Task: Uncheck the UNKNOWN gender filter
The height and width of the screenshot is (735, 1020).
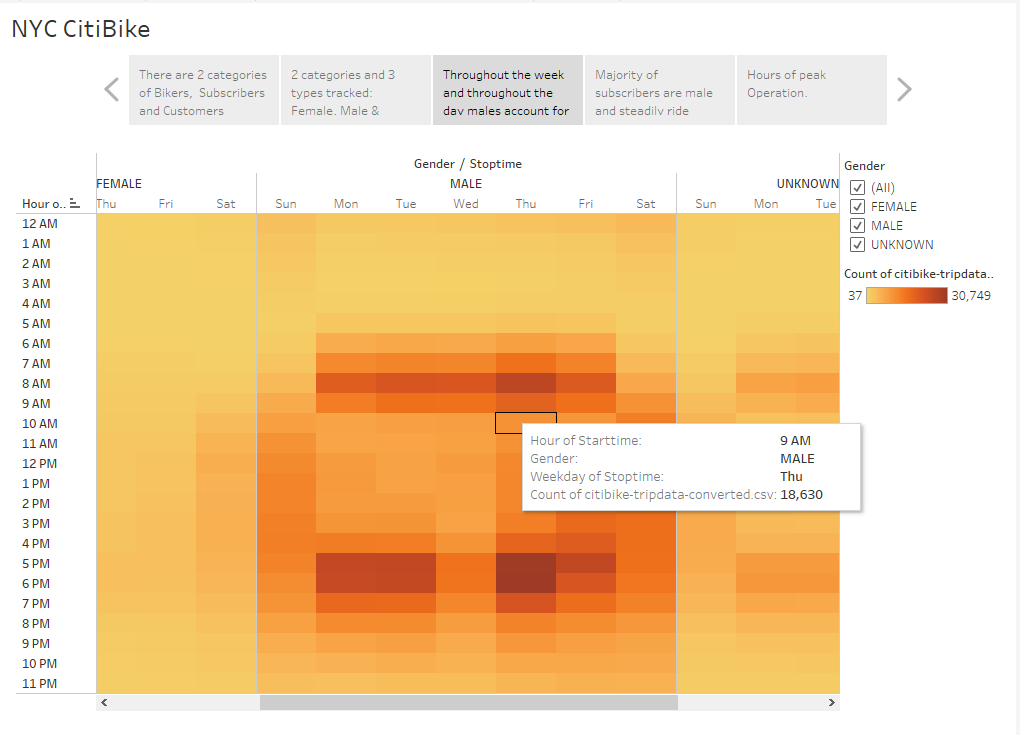Action: (857, 245)
